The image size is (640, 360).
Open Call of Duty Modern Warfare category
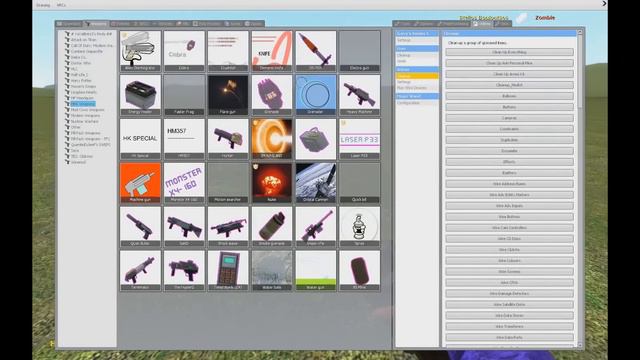coord(92,46)
